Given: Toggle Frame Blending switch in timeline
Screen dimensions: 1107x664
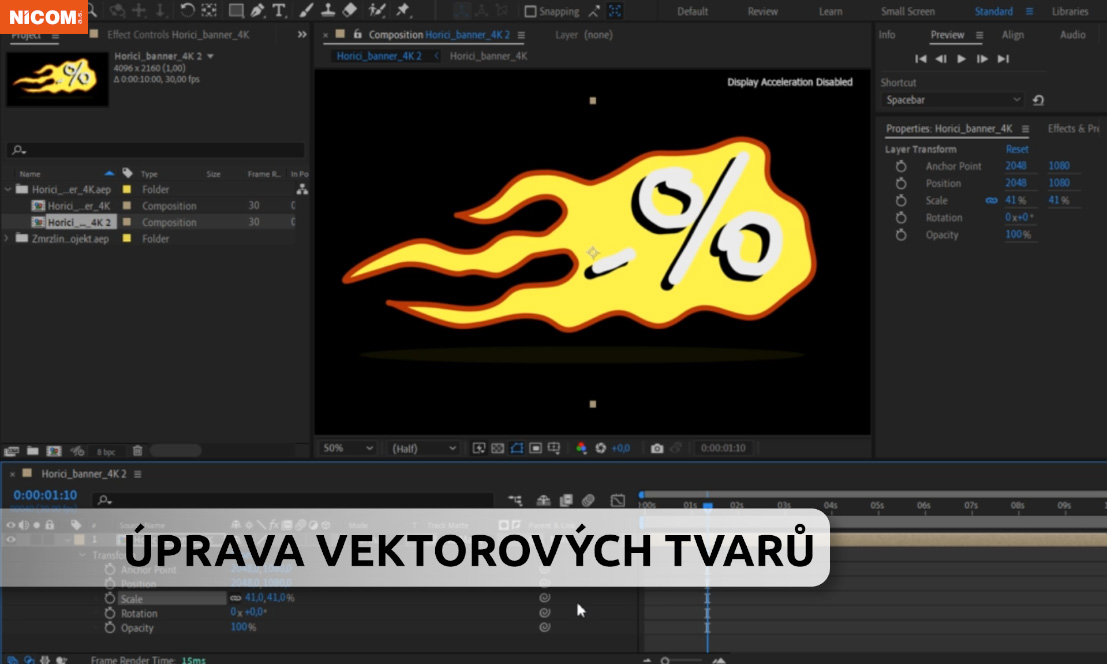Looking at the screenshot, I should click(566, 500).
